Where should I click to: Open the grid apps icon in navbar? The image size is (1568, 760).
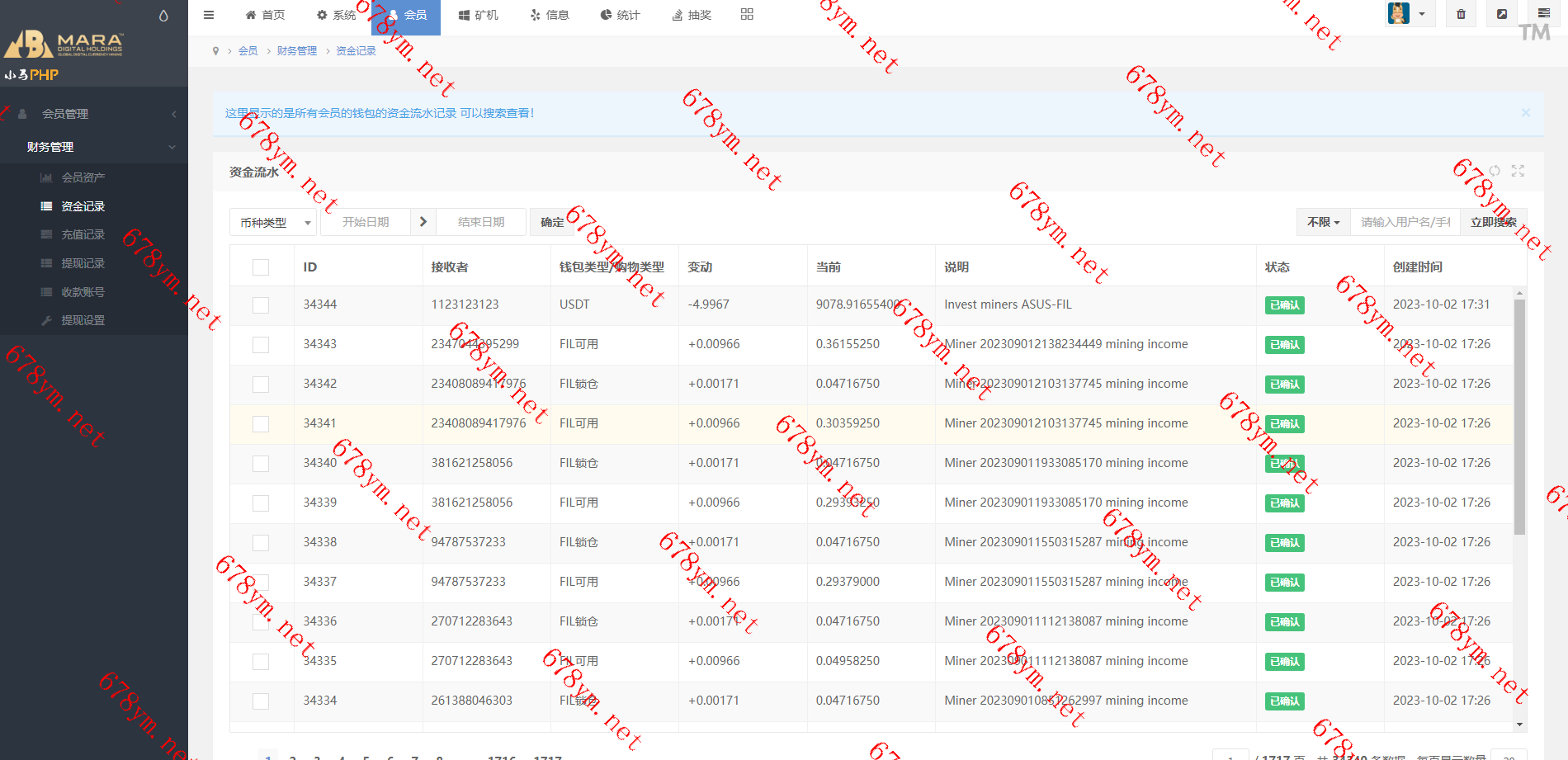pos(747,15)
